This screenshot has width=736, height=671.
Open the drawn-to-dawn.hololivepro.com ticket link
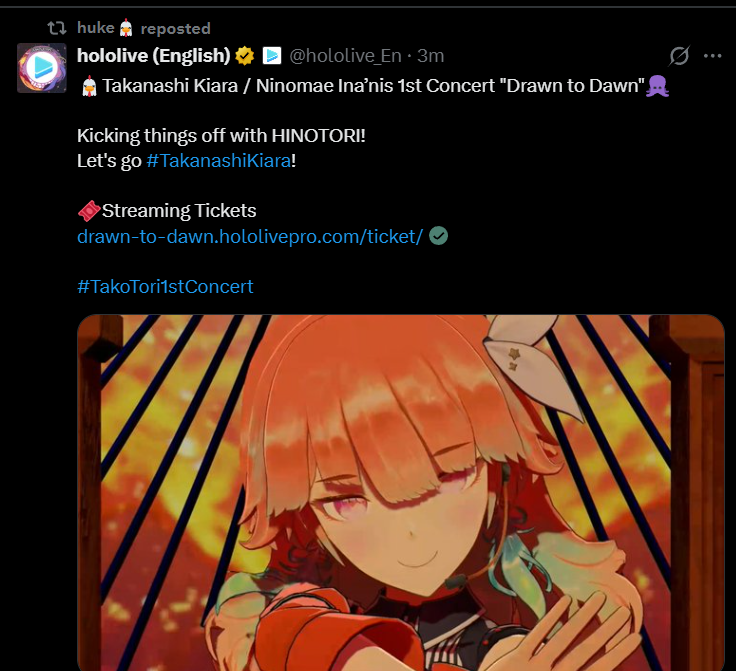(x=250, y=236)
